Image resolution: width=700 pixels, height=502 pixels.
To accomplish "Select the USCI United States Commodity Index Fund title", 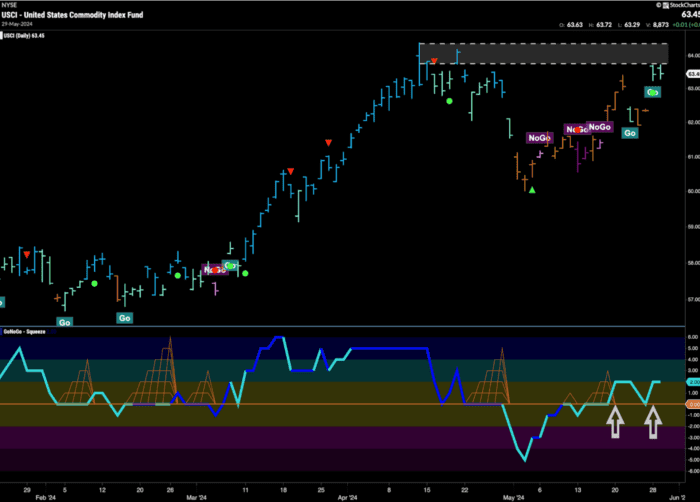I will 72,15.
